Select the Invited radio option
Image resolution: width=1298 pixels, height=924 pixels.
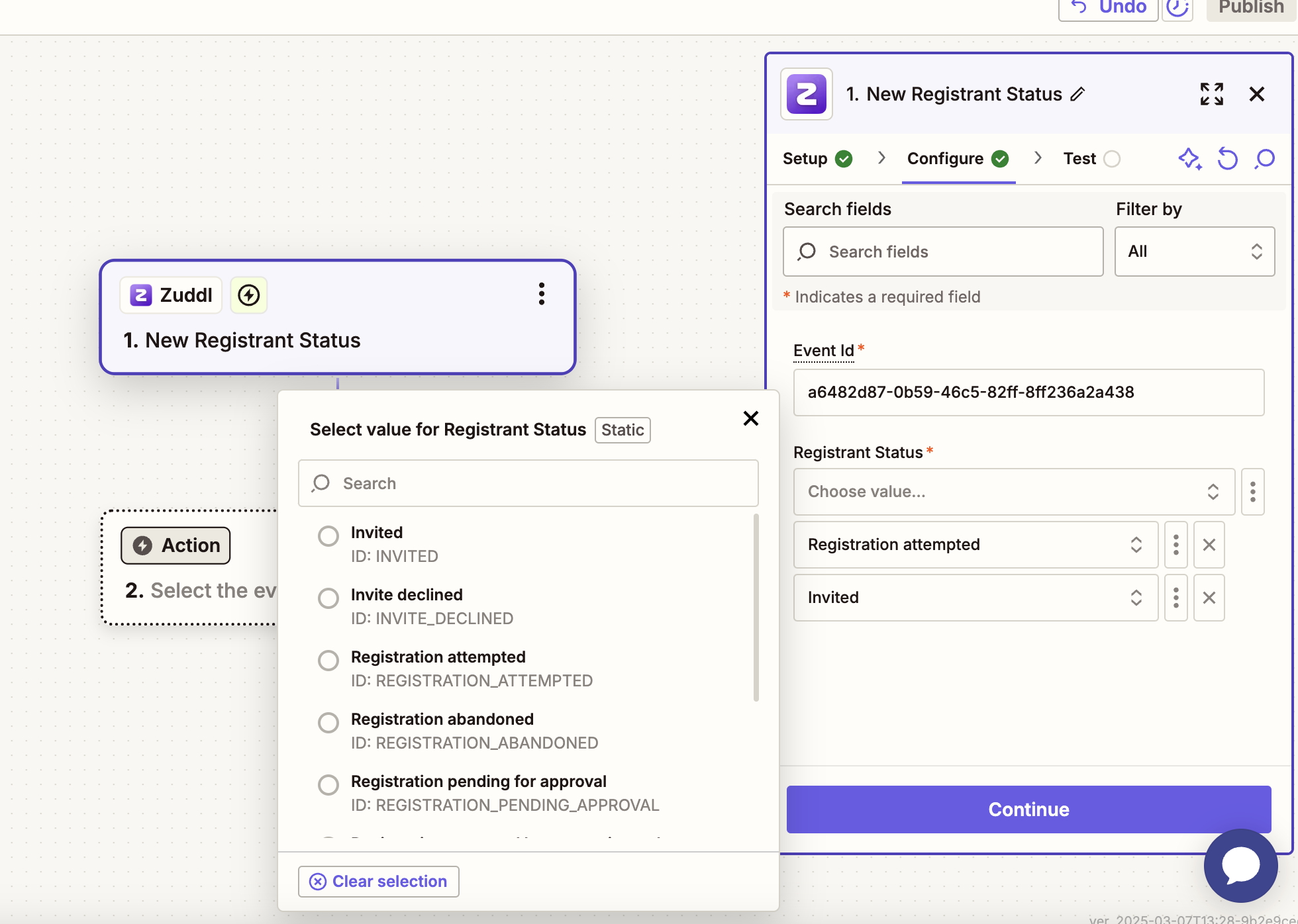328,535
